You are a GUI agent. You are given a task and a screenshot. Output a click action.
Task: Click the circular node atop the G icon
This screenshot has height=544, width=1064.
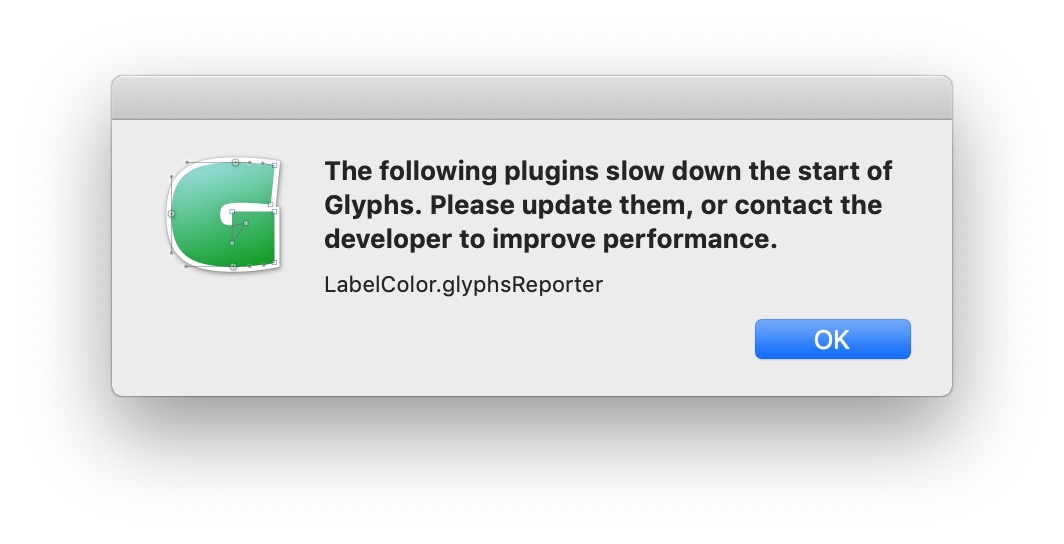(235, 162)
